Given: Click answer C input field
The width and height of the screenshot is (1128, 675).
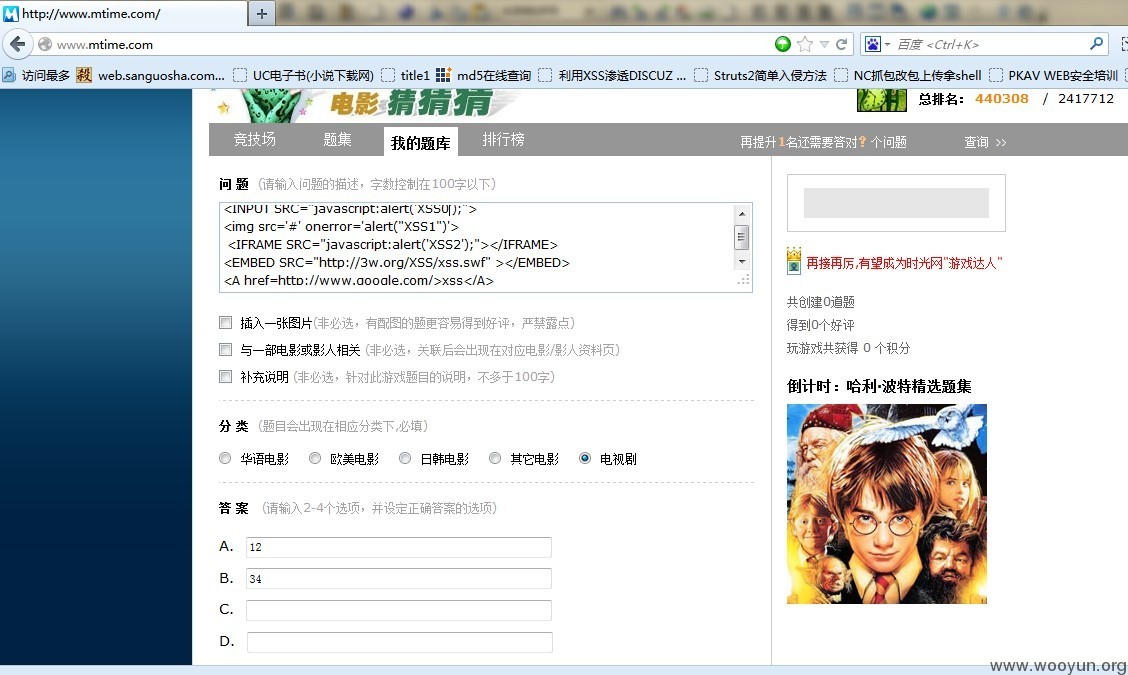Looking at the screenshot, I should coord(399,610).
